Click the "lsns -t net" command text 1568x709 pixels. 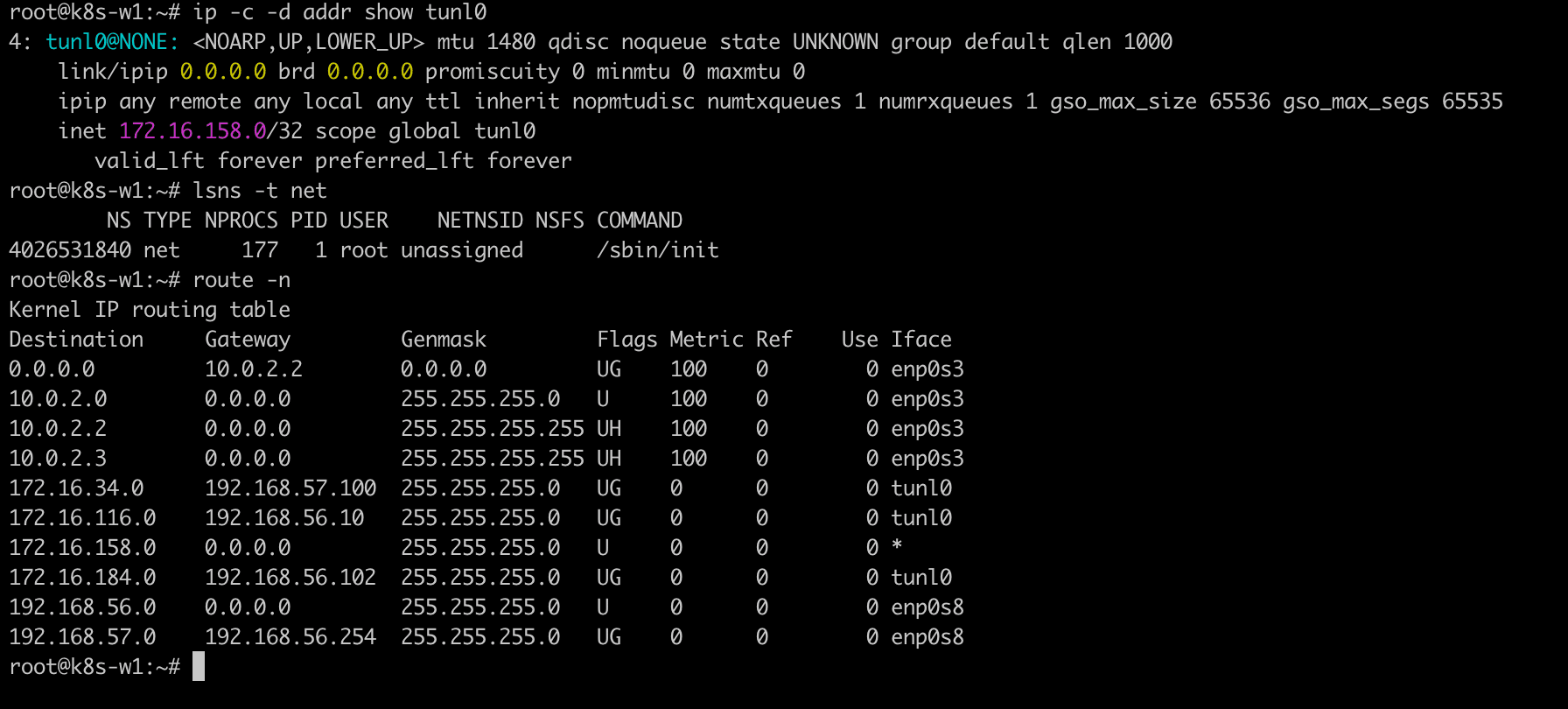click(x=260, y=191)
